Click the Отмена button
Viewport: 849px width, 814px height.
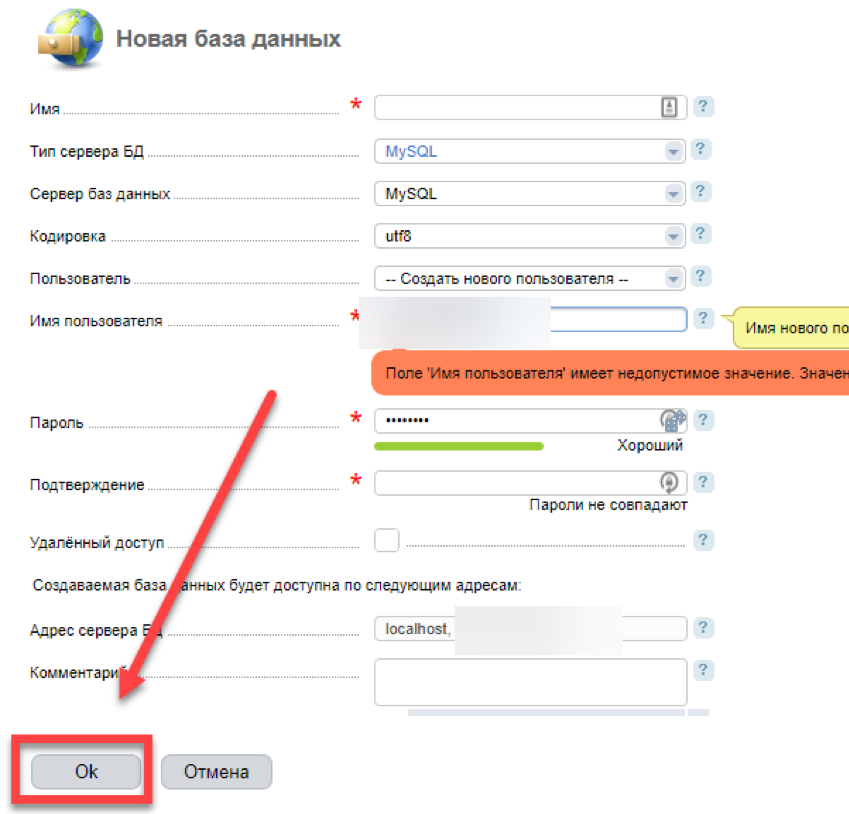tap(217, 771)
